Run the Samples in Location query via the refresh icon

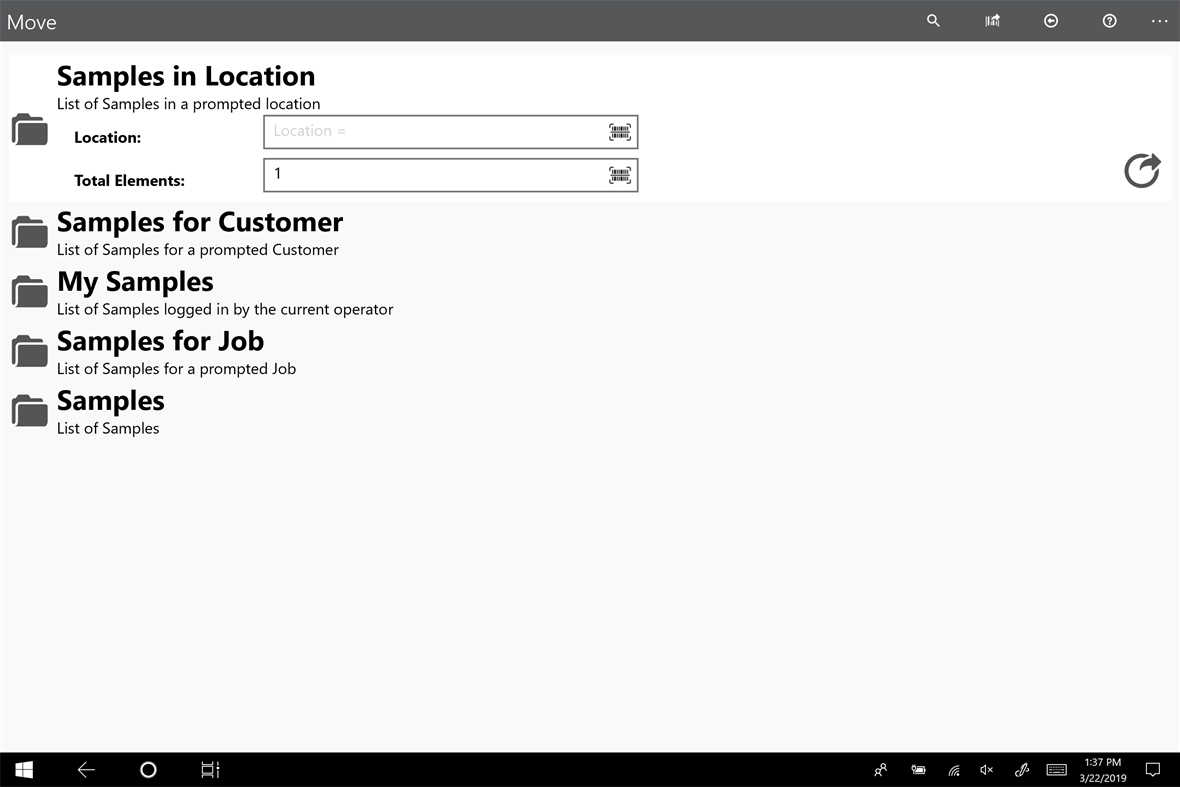(1142, 171)
